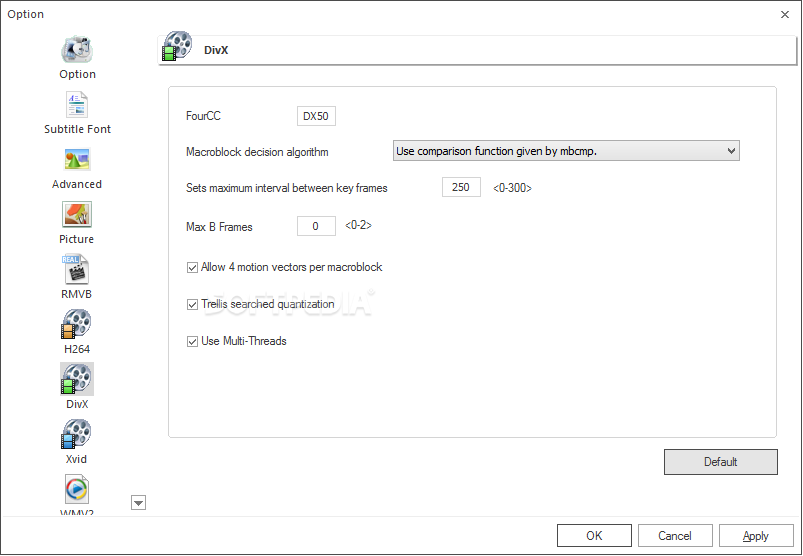Select the Advanced settings icon
This screenshot has width=803, height=556.
pyautogui.click(x=77, y=160)
